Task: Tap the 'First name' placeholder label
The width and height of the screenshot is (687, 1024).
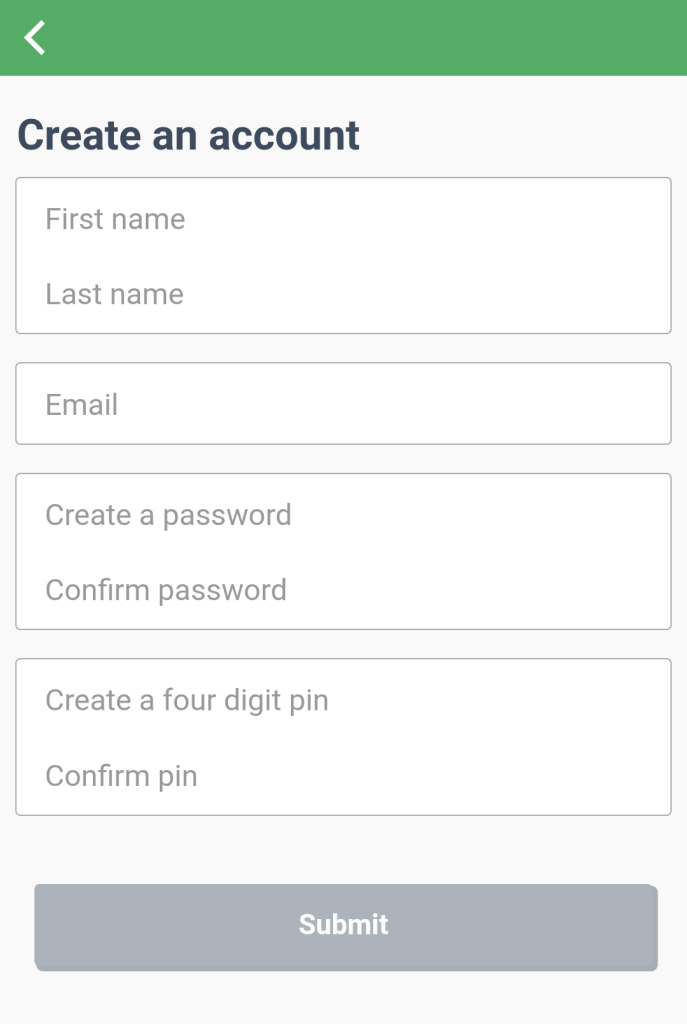Action: click(x=115, y=219)
